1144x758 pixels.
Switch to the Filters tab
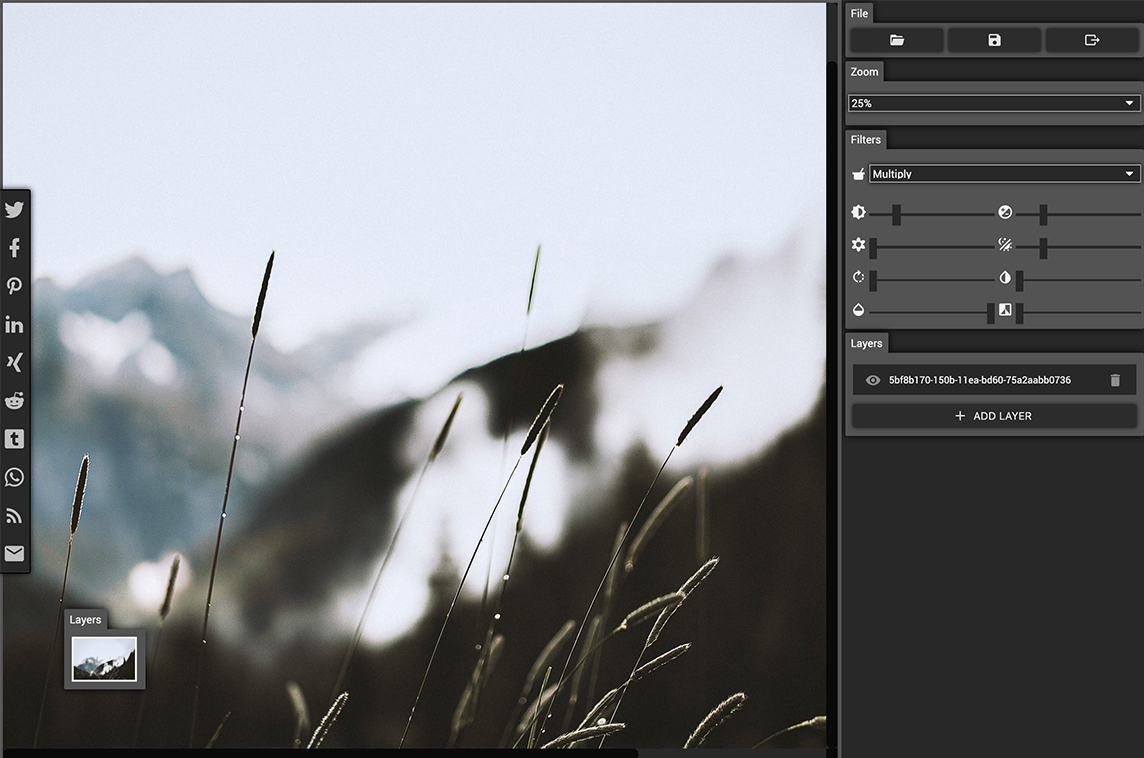pos(865,139)
